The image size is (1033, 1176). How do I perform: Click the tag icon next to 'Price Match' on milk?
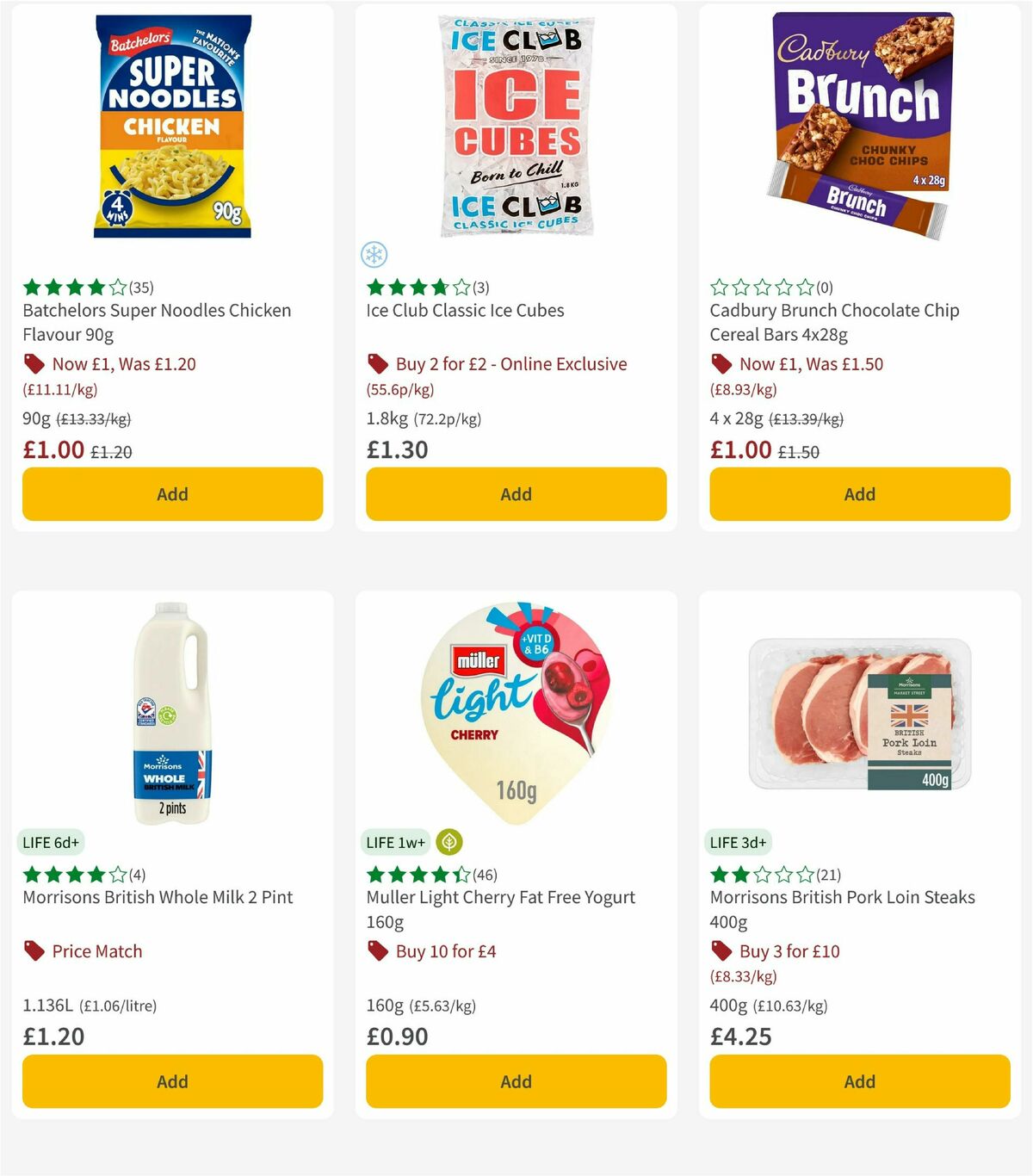[x=34, y=951]
